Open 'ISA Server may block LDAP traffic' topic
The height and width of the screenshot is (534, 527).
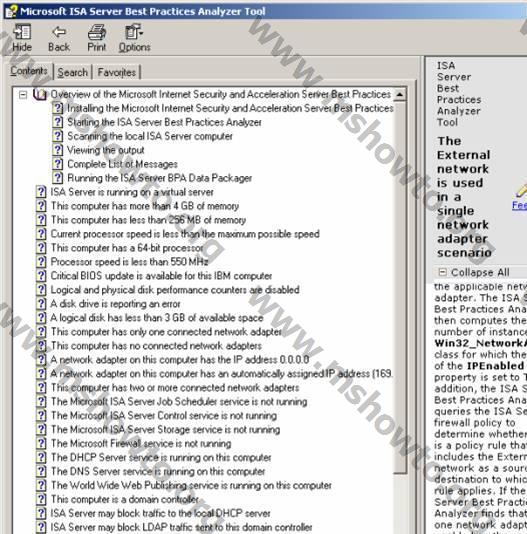click(181, 528)
